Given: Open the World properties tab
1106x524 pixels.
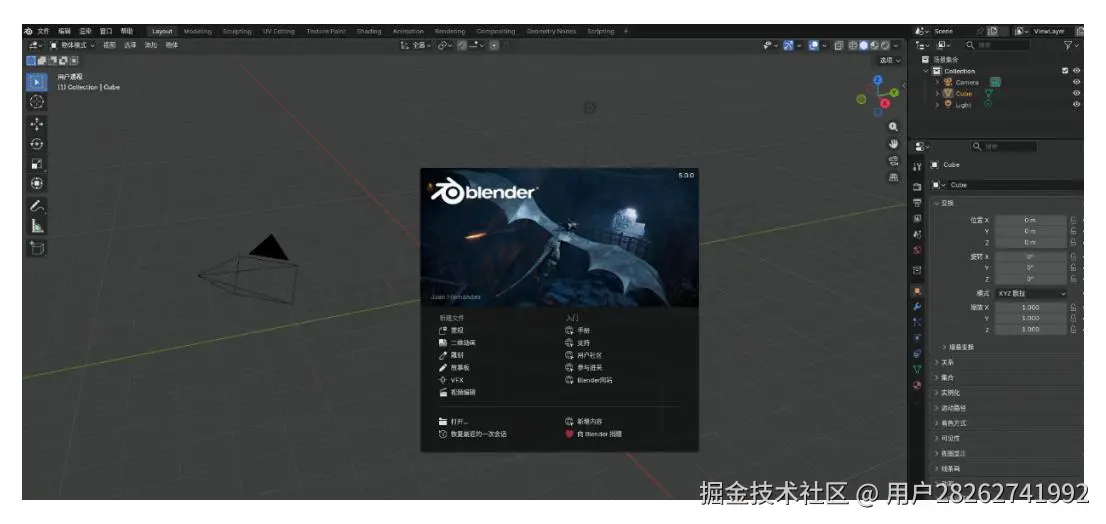Looking at the screenshot, I should pyautogui.click(x=917, y=250).
